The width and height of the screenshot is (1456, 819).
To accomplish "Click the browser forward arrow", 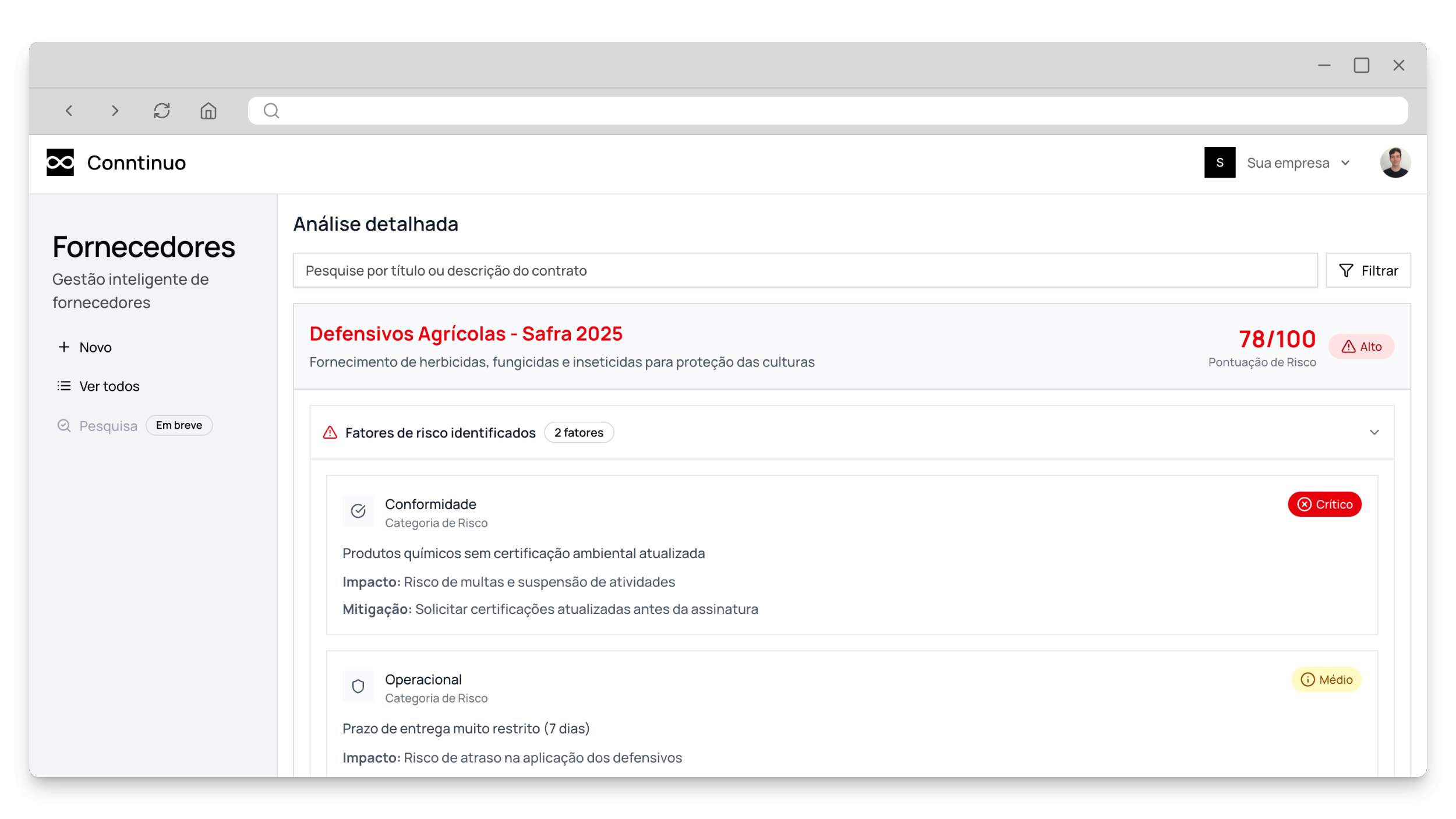I will tap(115, 111).
